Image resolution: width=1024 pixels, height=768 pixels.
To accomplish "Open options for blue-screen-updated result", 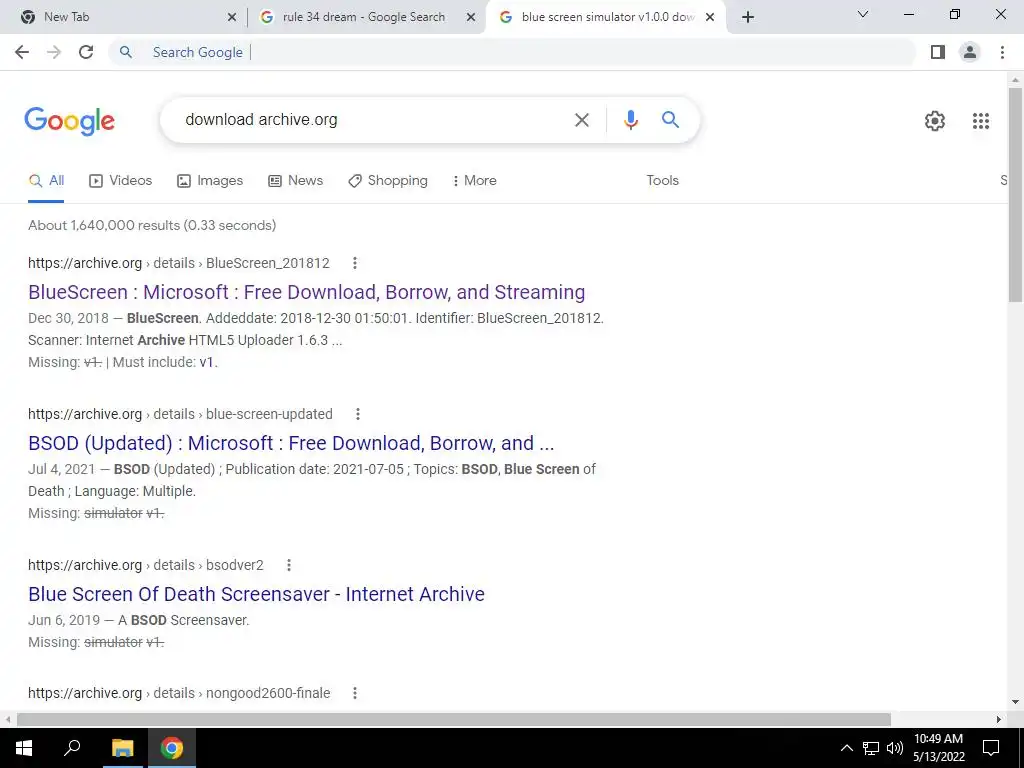I will click(x=358, y=414).
